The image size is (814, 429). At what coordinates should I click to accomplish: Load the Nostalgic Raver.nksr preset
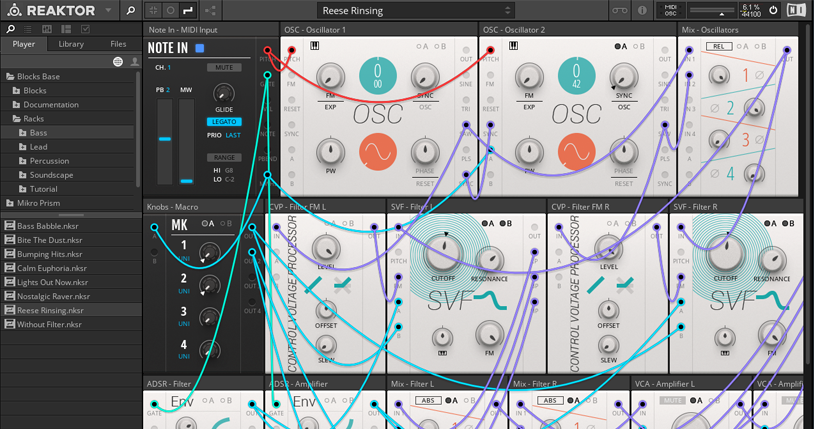click(52, 296)
